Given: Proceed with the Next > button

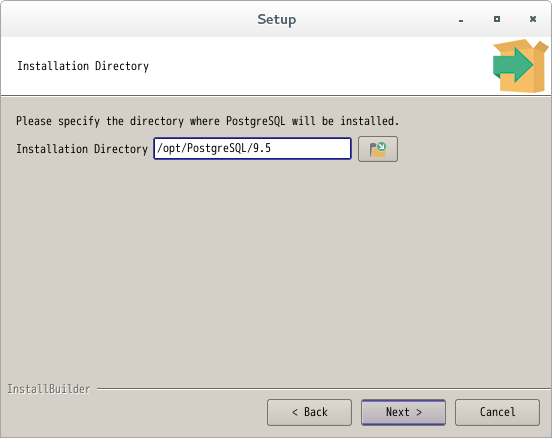Looking at the screenshot, I should 403,412.
